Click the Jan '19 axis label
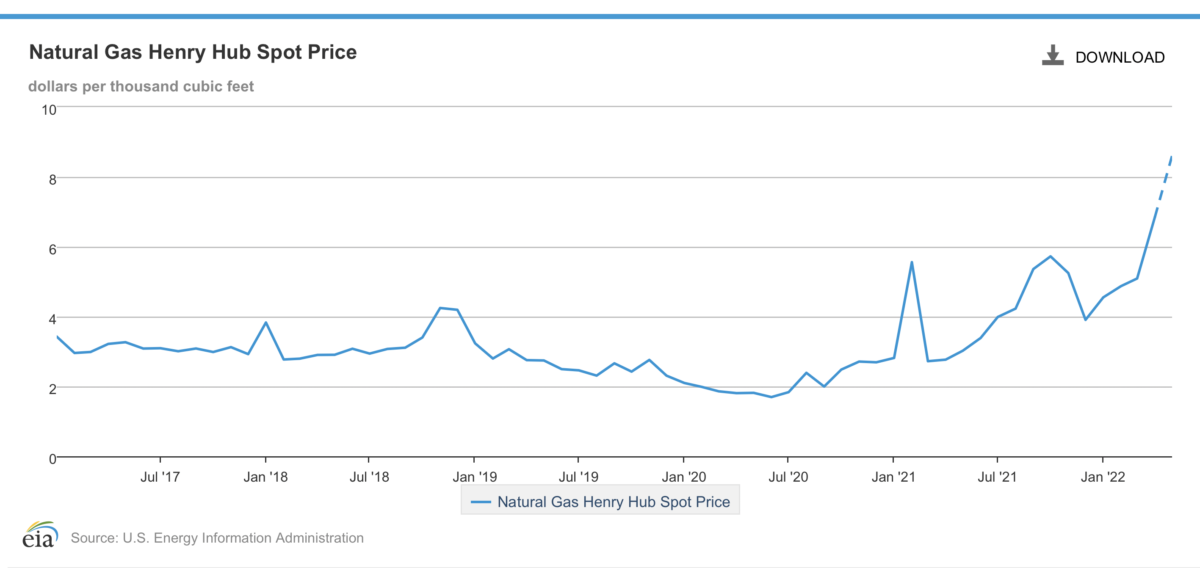 (476, 477)
